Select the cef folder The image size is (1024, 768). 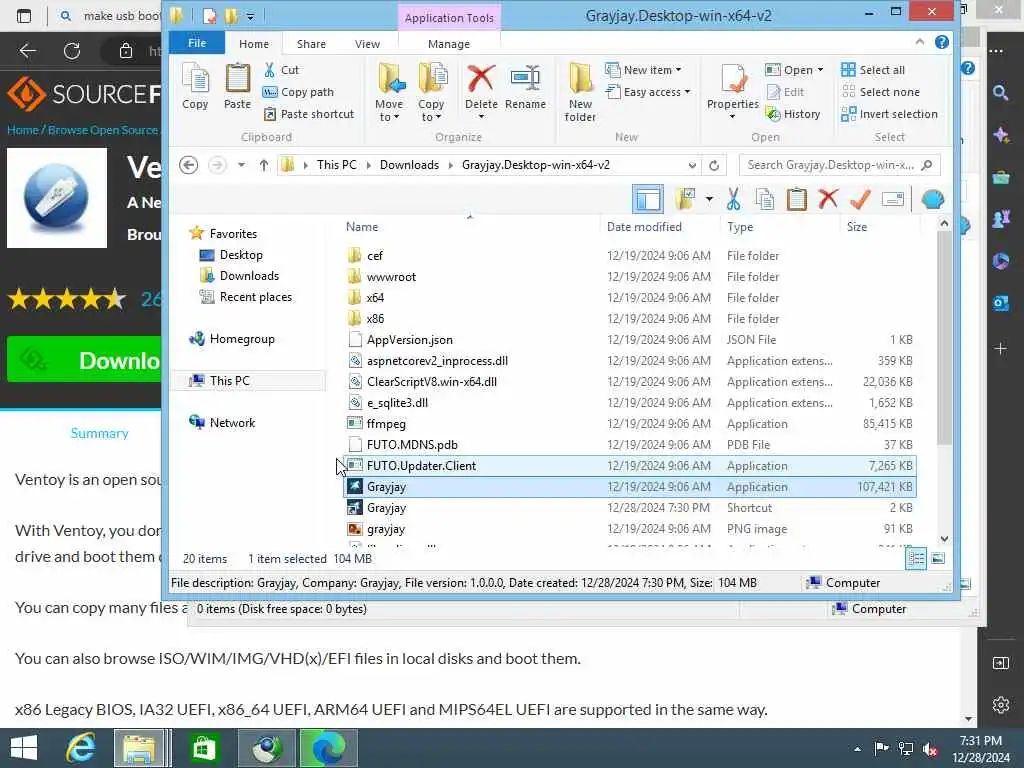click(x=630, y=255)
